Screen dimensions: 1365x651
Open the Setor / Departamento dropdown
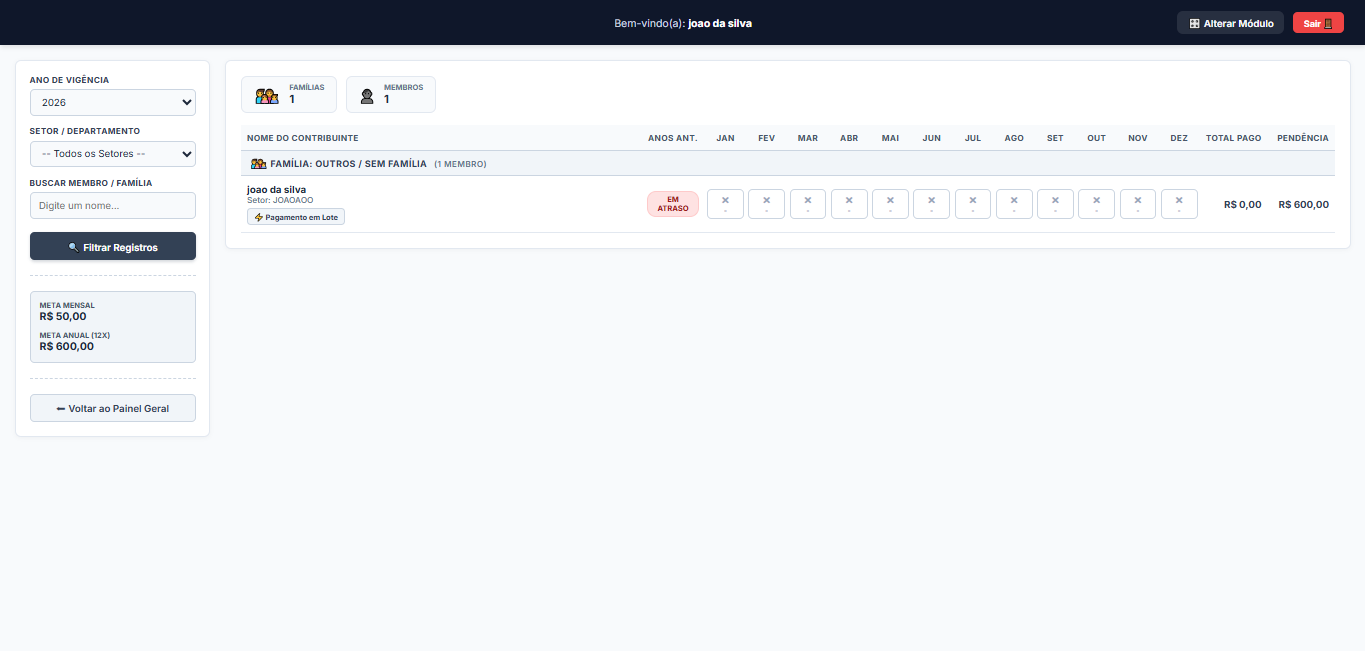(x=113, y=154)
